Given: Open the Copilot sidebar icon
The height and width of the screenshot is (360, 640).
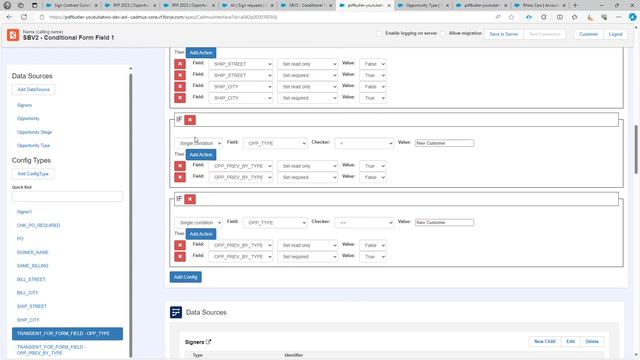Looking at the screenshot, I should click(632, 17).
